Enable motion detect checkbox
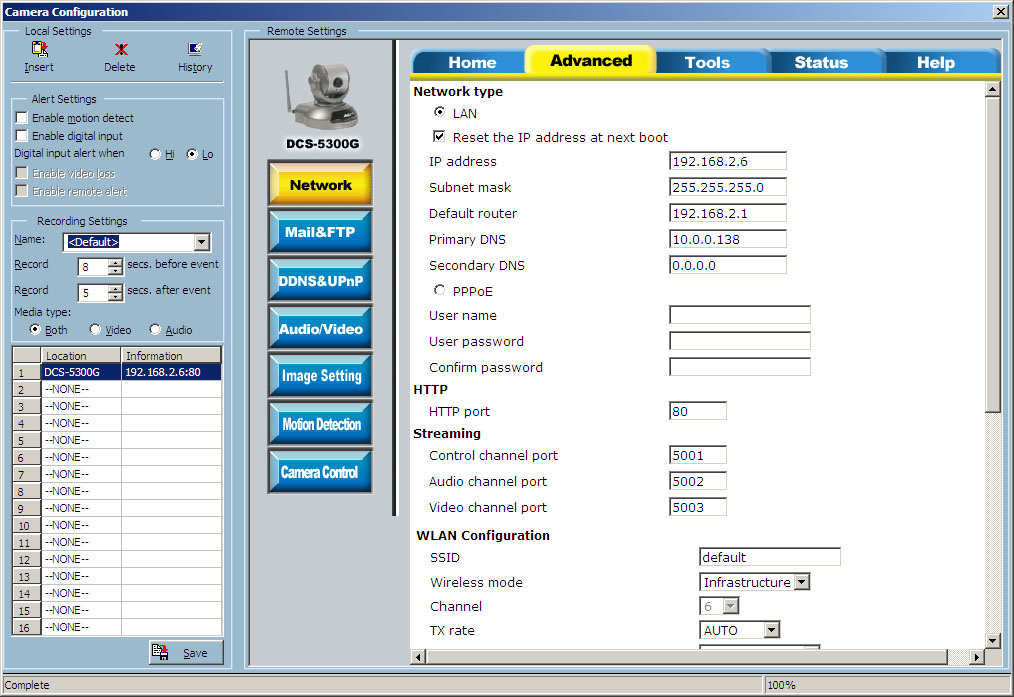 pos(22,118)
